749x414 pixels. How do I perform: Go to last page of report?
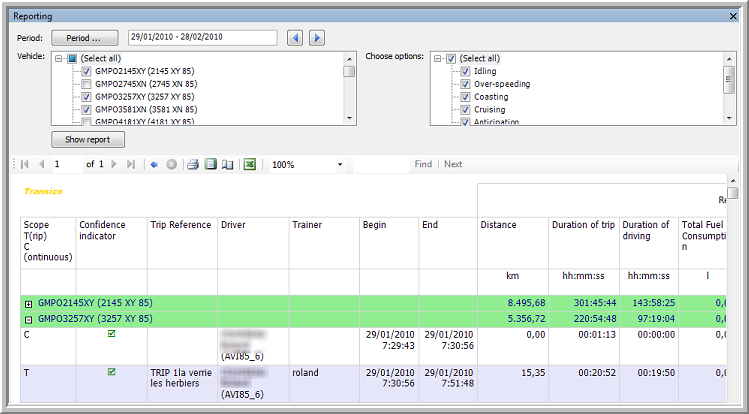click(x=131, y=164)
